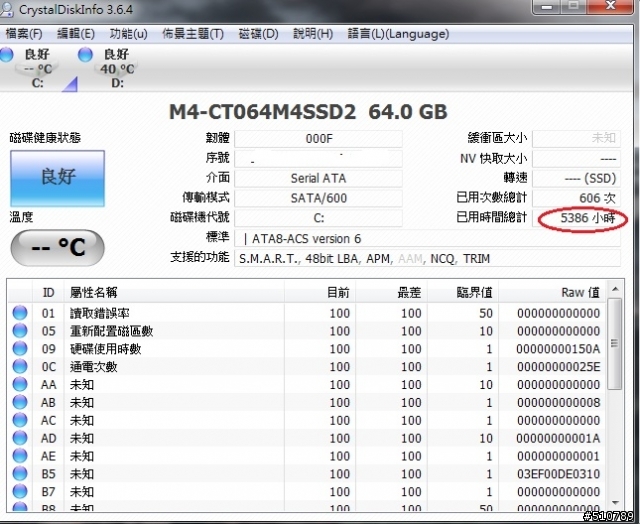Click status orb for attribute AA row
Viewport: 640px width, 524px height.
tap(20, 384)
